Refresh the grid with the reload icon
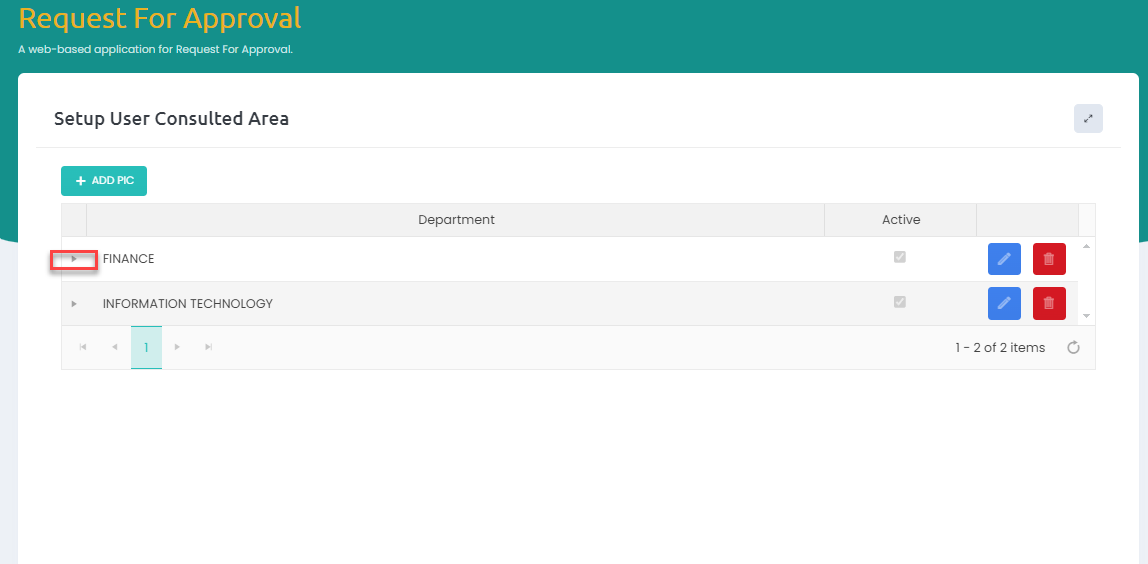 [x=1073, y=348]
